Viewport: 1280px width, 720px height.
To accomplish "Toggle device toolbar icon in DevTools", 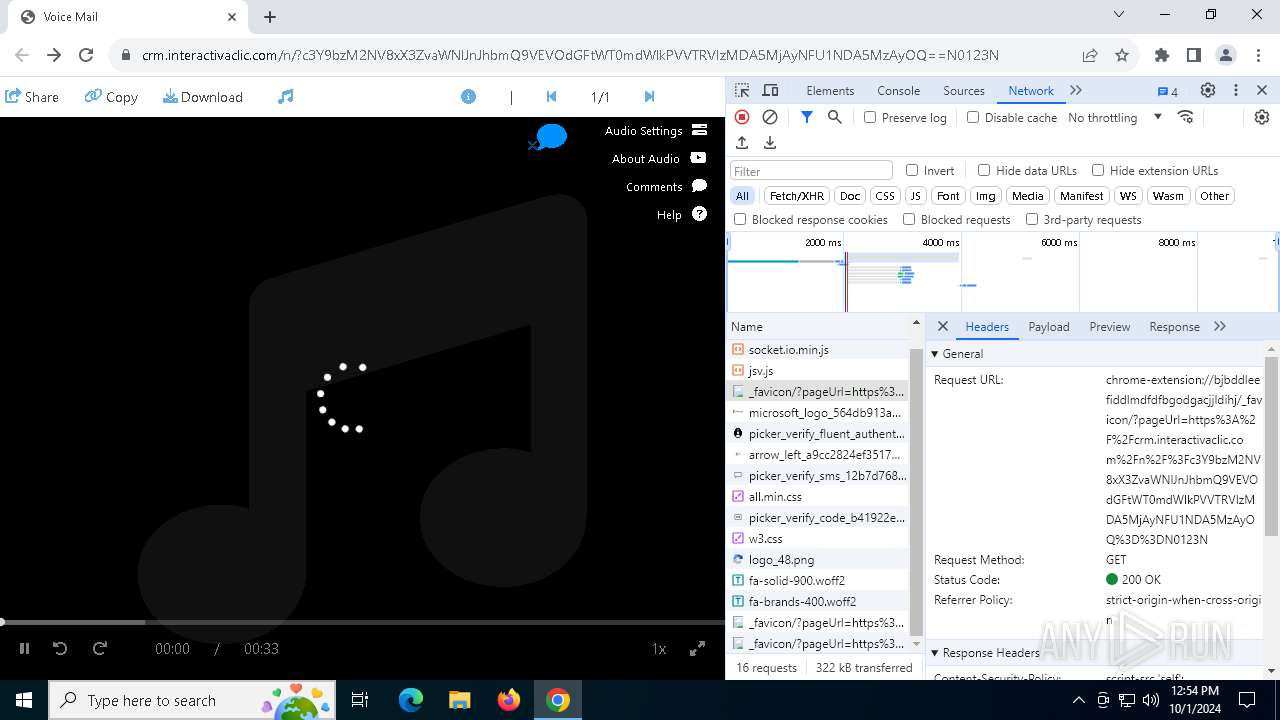I will point(770,91).
